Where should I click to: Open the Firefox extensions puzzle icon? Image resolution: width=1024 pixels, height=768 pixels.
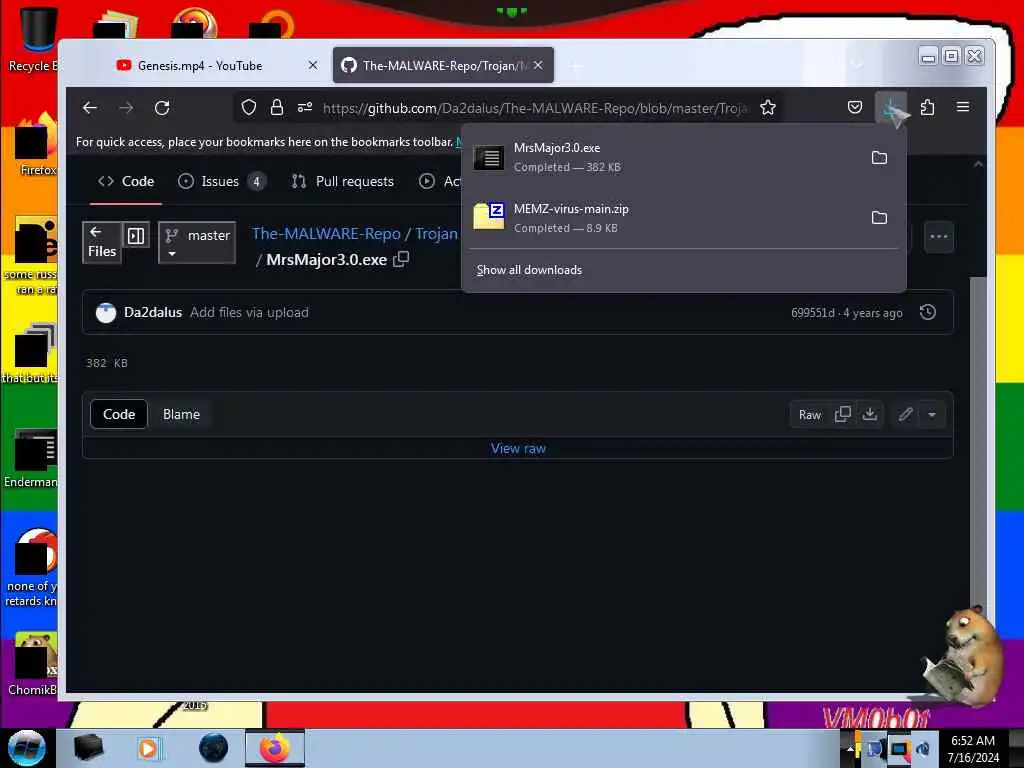point(927,107)
